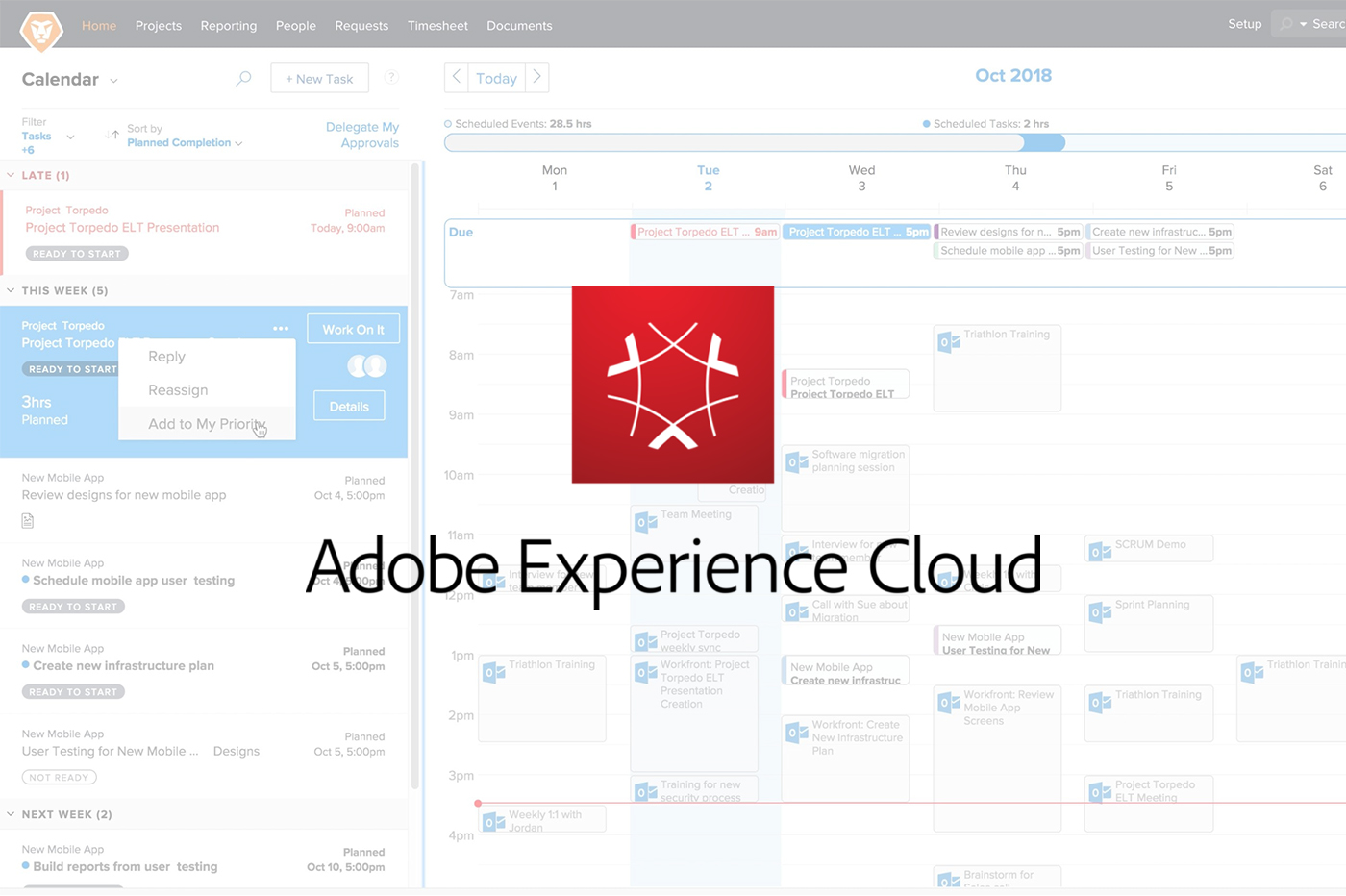Click Outlook icon on Project Torpedo ELT Meeting
Screen dimensions: 1346x896
(1100, 792)
